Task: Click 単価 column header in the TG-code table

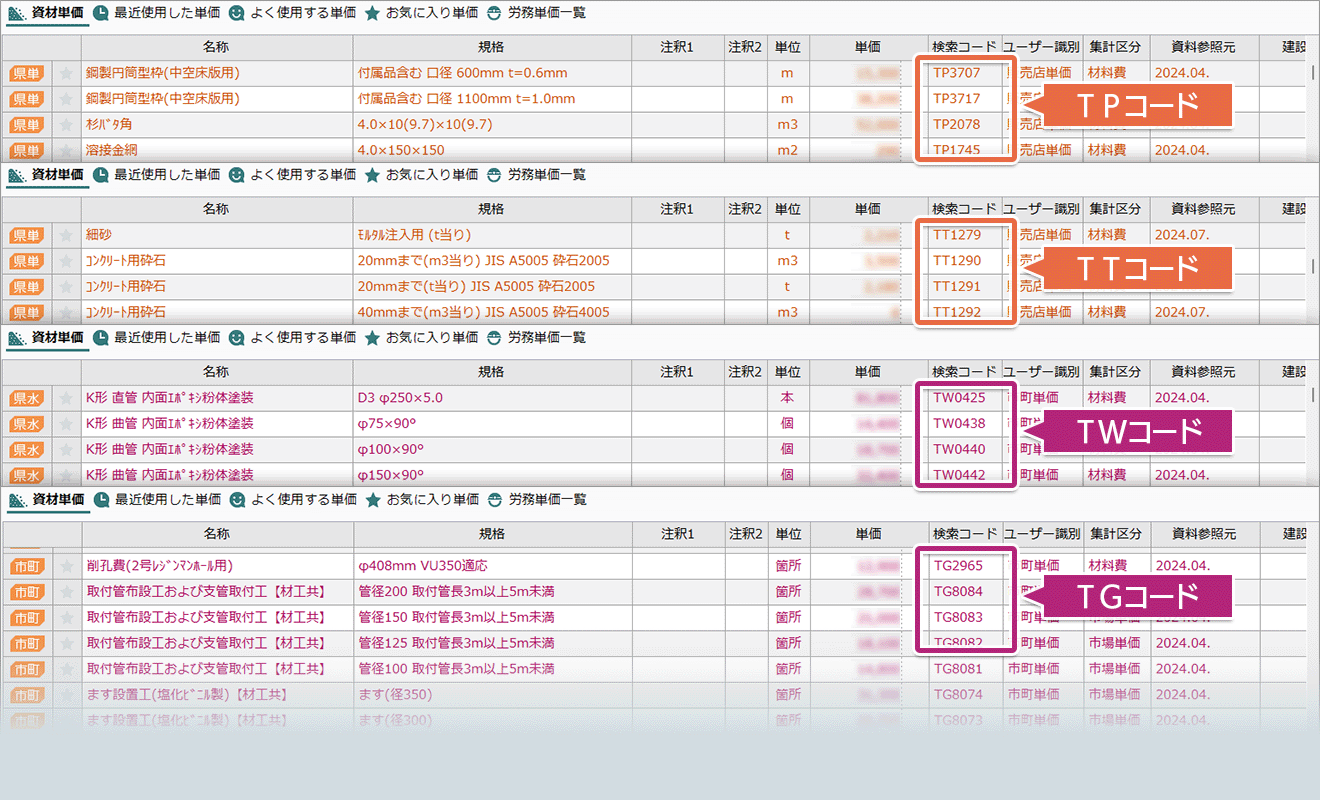Action: 868,534
